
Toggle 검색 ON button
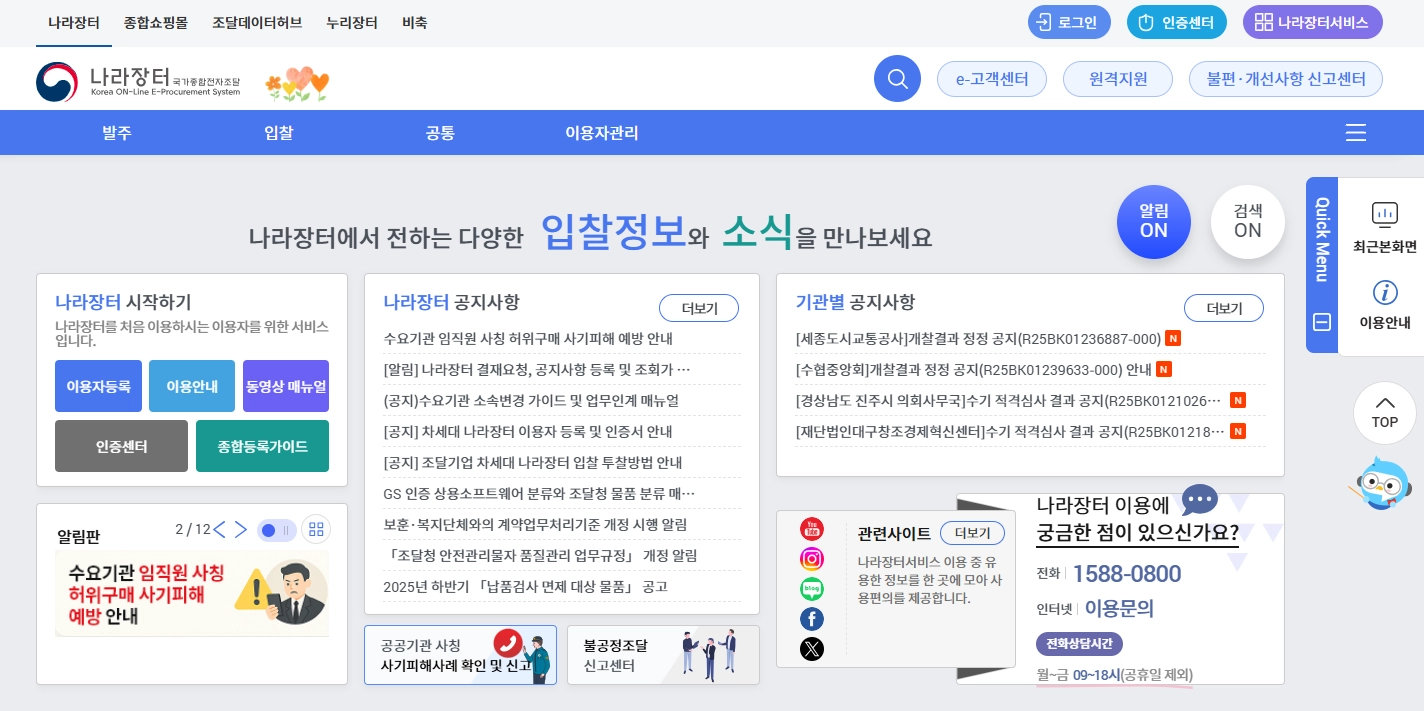(1248, 222)
